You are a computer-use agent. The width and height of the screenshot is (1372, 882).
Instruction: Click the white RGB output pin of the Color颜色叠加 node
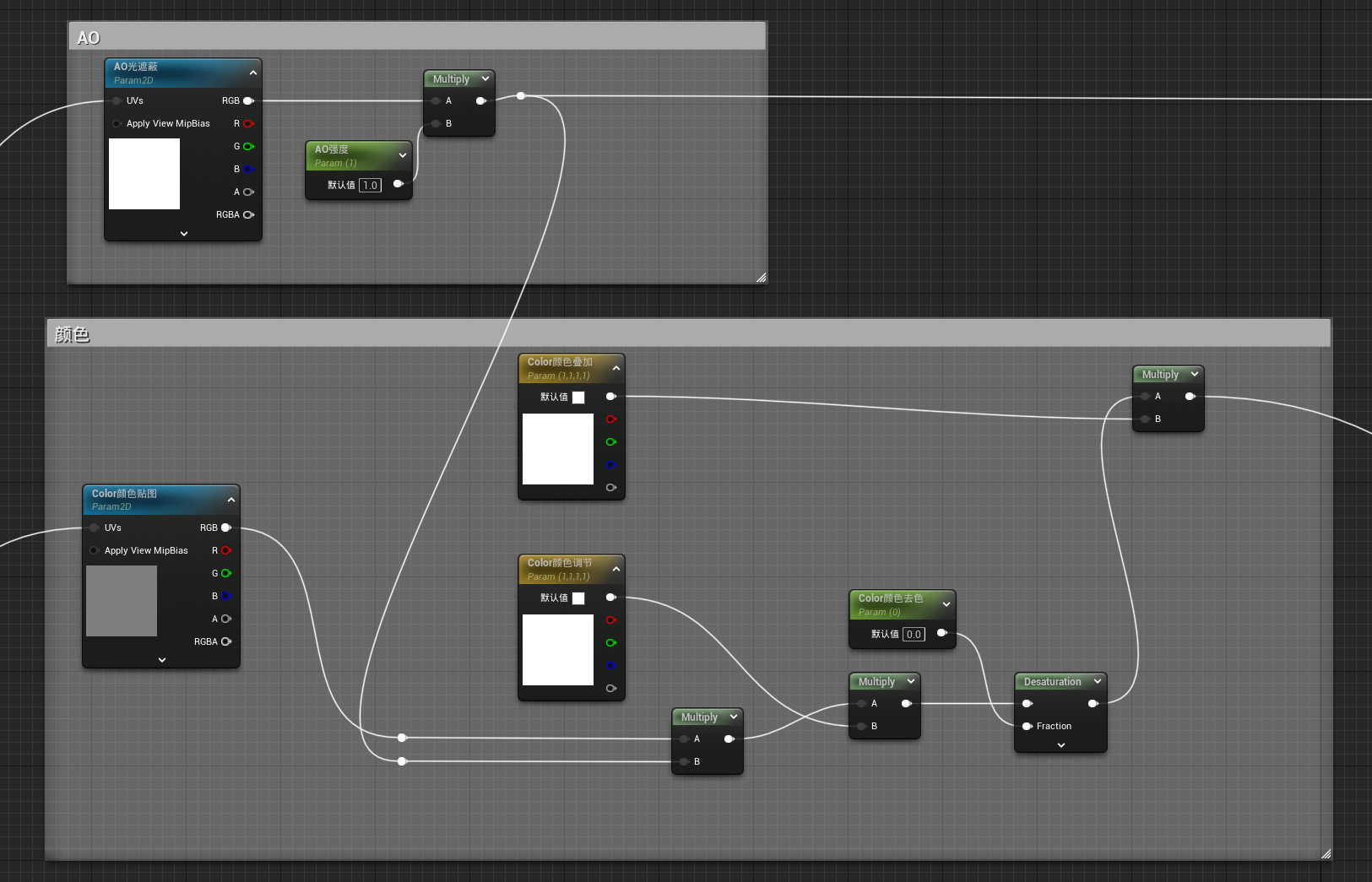pos(611,396)
